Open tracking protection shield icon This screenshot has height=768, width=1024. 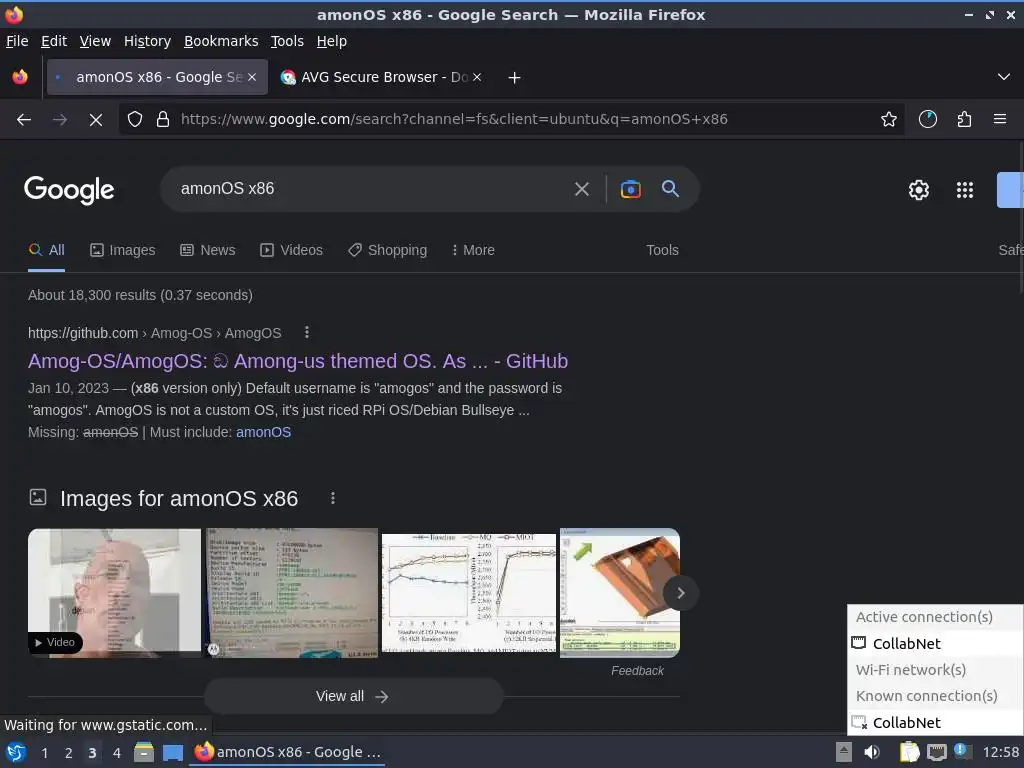click(135, 120)
